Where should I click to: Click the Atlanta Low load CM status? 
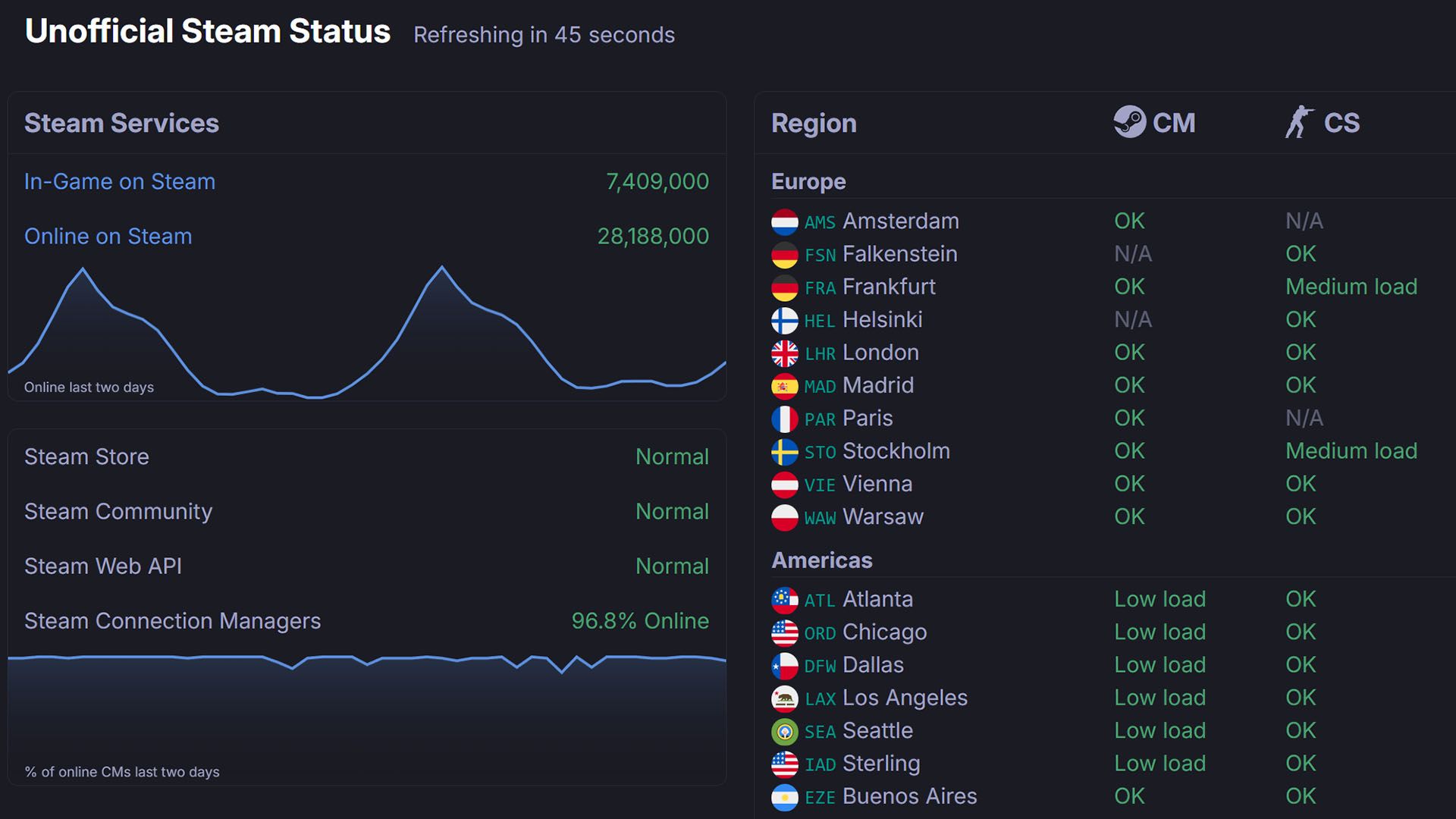tap(1159, 599)
